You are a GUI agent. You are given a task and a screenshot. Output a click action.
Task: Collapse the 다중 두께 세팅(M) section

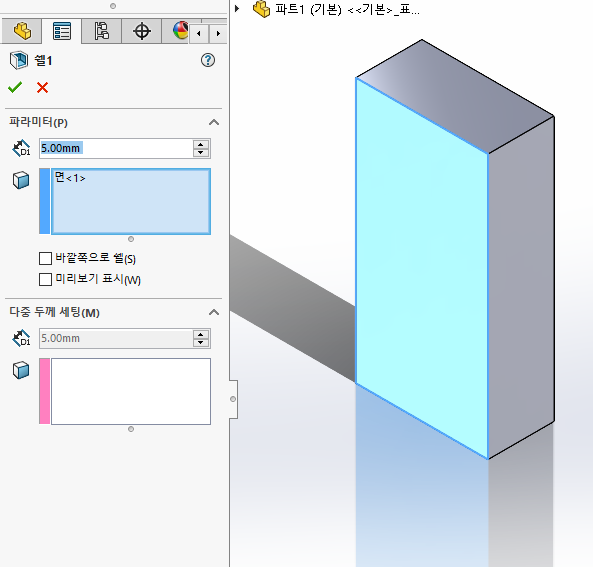[x=214, y=312]
